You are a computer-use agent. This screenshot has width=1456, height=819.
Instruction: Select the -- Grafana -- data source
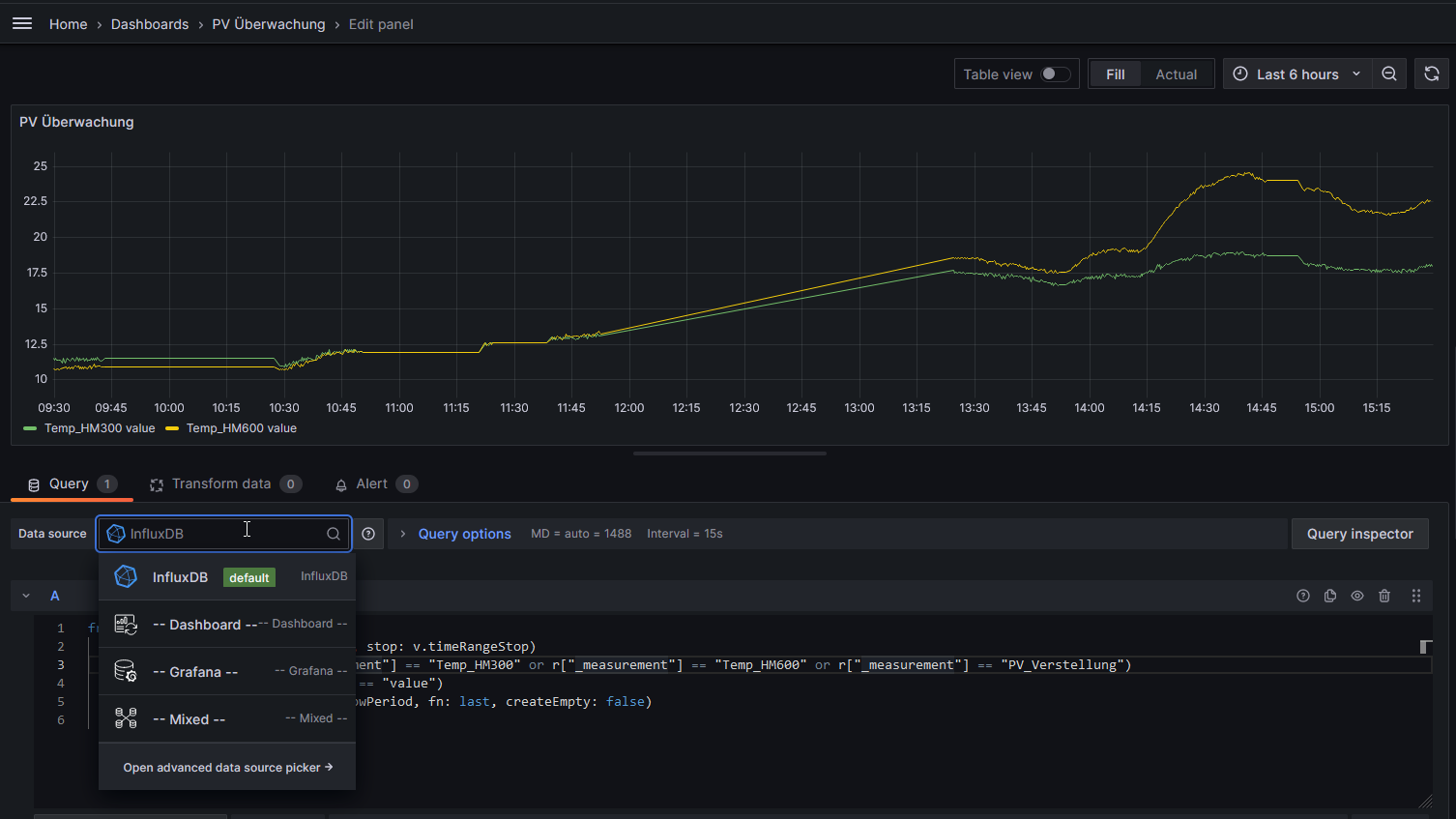227,672
